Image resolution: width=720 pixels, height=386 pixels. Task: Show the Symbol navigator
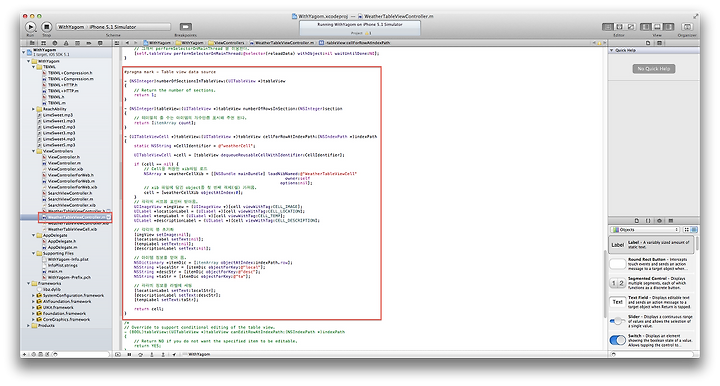[44, 43]
